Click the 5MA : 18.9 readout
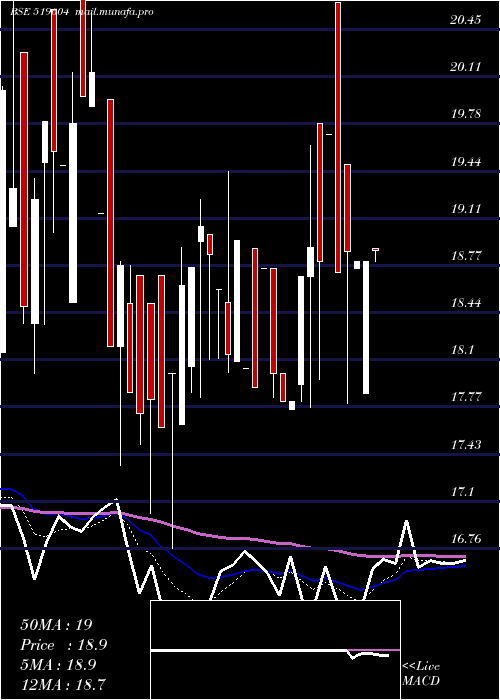The width and height of the screenshot is (500, 700). pos(58,665)
